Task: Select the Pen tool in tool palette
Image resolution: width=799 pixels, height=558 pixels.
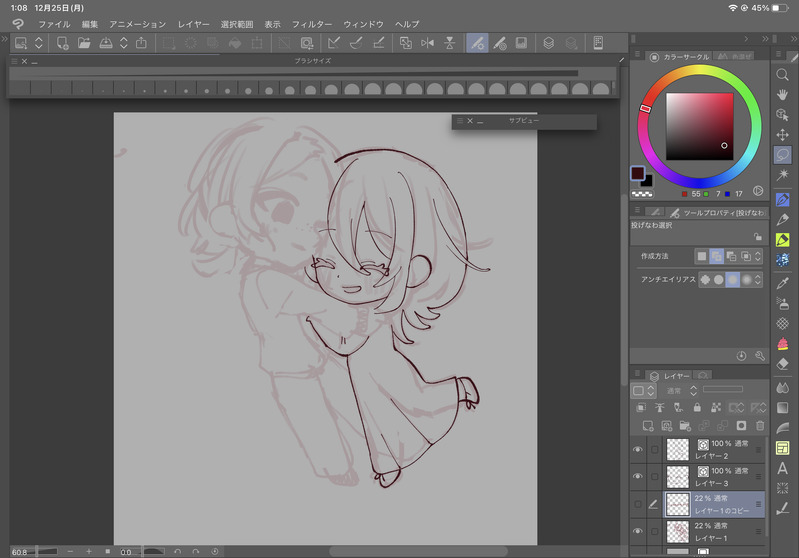Action: coord(782,199)
